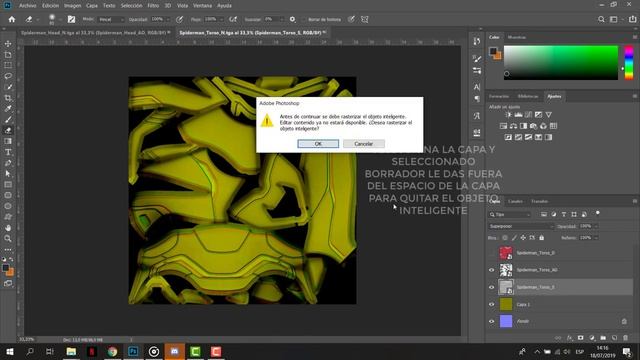Click the Create new group folder icon
Viewport: 640px width, 360px height.
(x=603, y=338)
